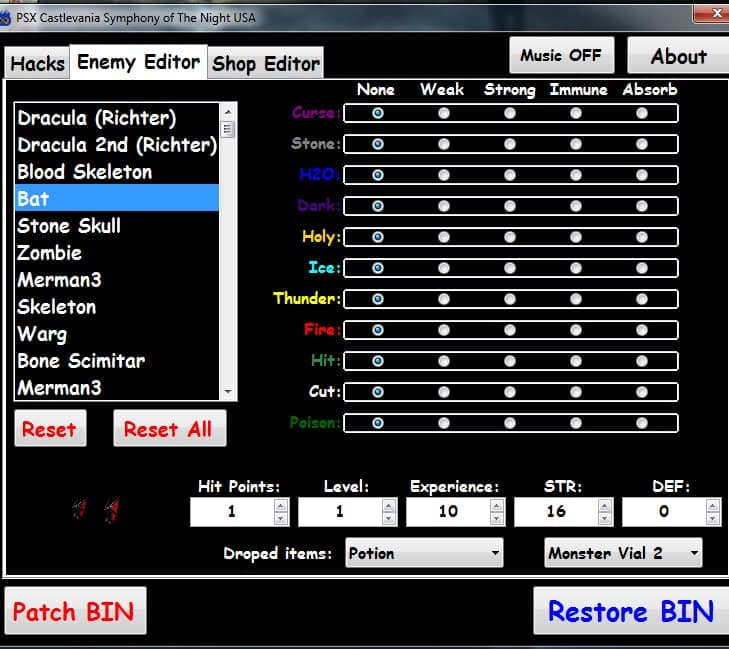Click enemy list scrollbar down arrow
This screenshot has width=729, height=649.
point(228,391)
